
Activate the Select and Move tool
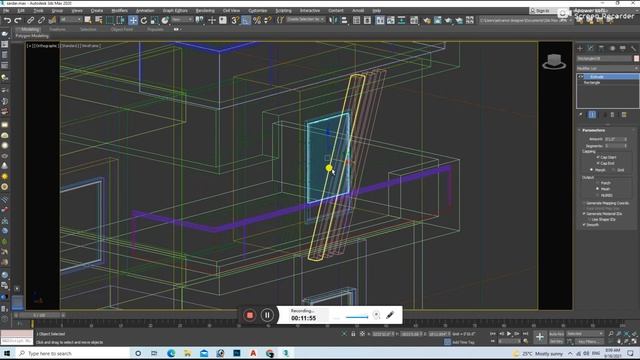pyautogui.click(x=133, y=20)
